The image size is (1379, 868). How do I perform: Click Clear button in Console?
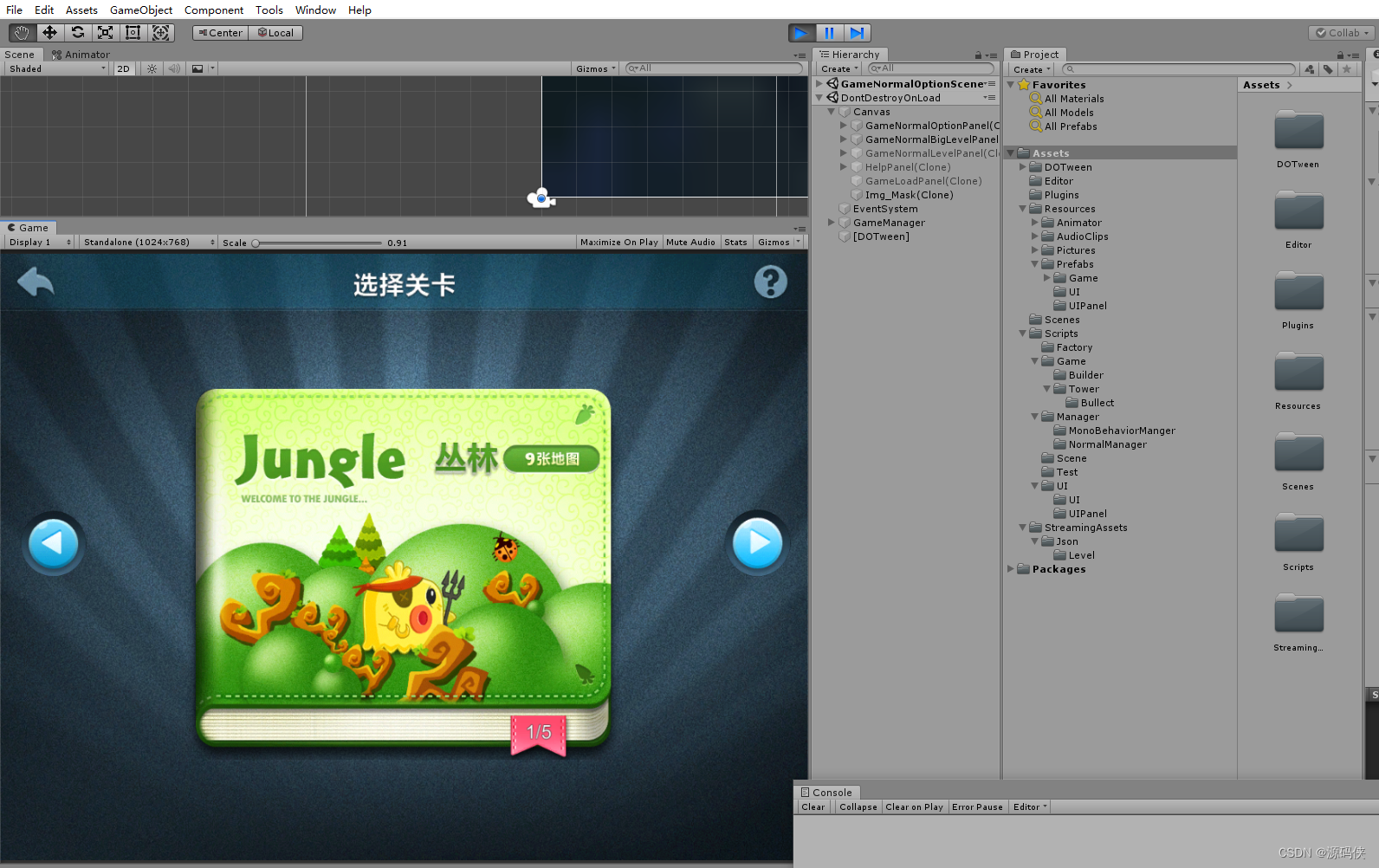813,807
